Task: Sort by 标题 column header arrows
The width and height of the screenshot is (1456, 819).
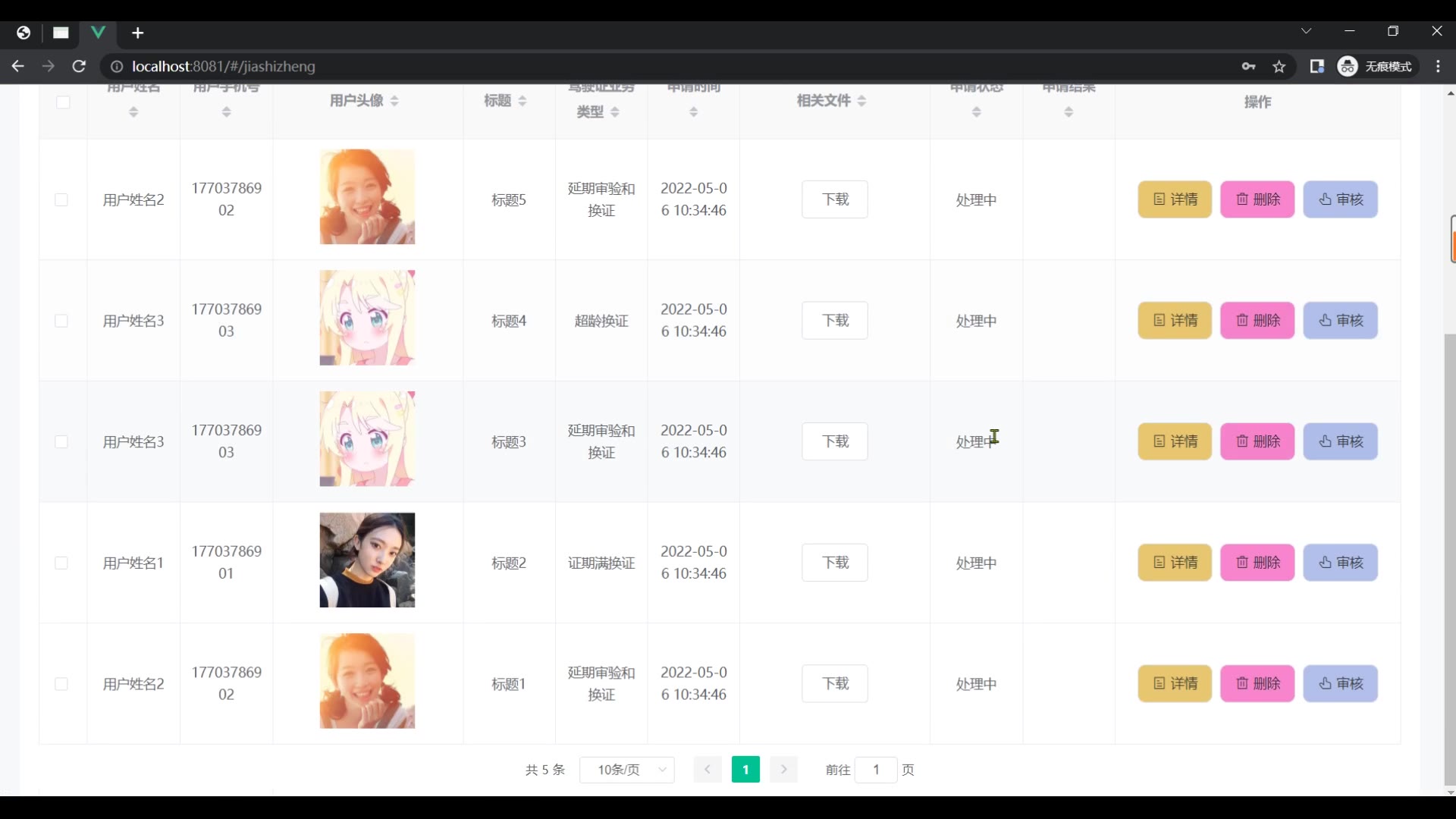Action: [x=522, y=101]
